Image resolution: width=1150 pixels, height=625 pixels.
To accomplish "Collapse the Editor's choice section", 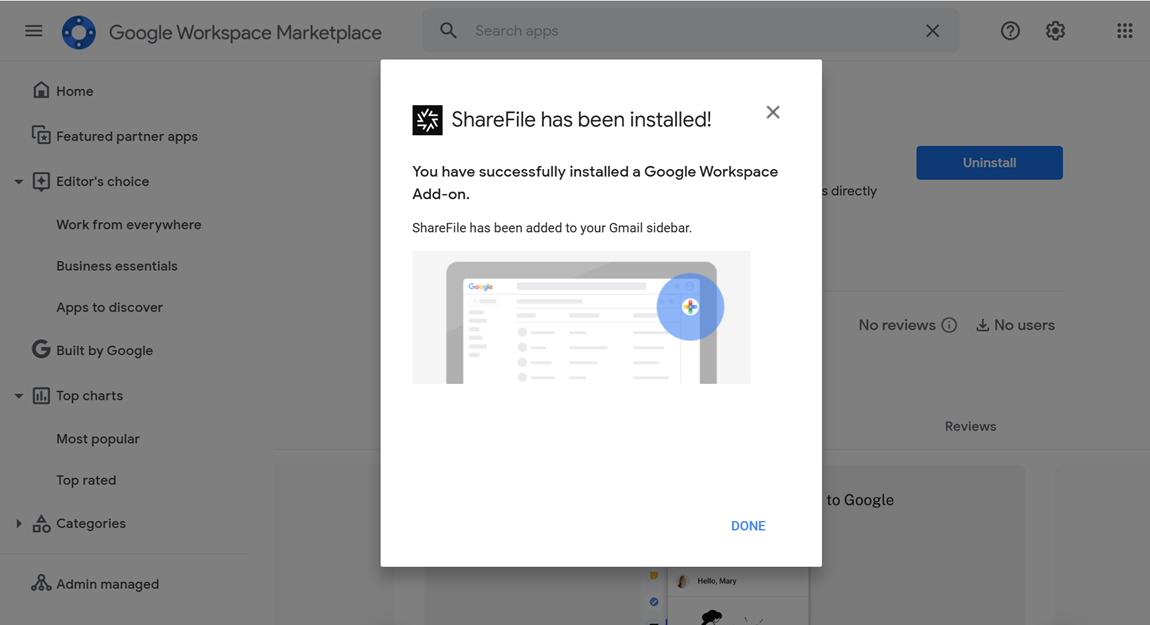I will tap(18, 182).
